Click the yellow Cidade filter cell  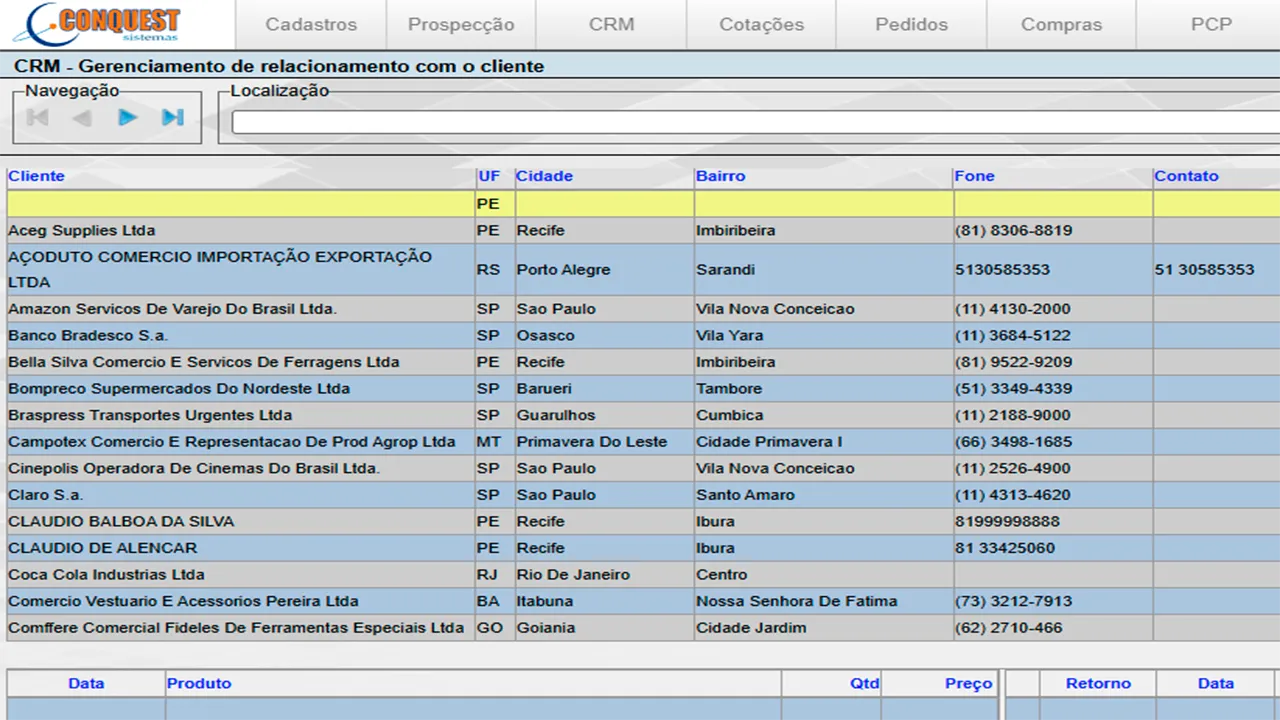coord(605,204)
